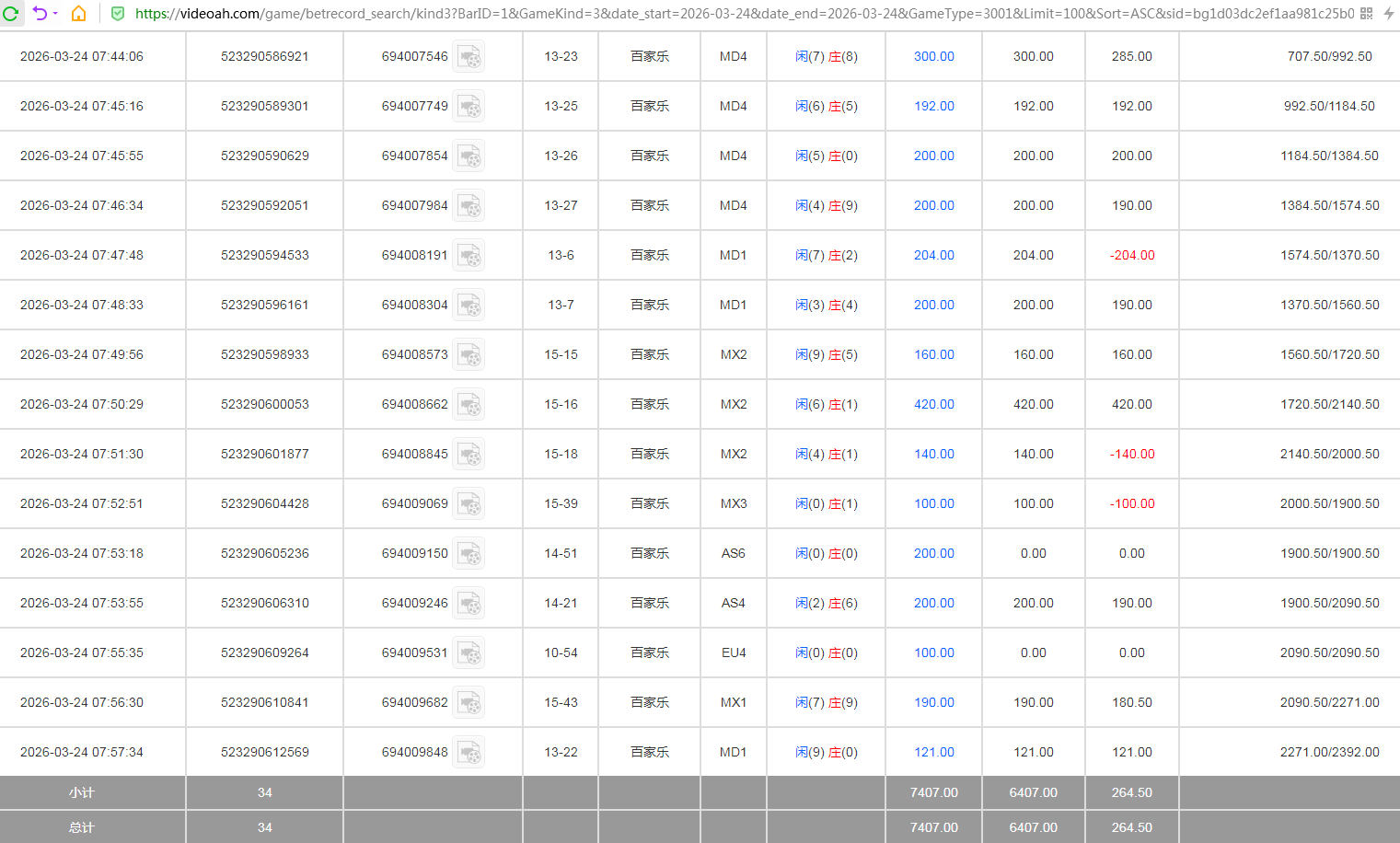Viewport: 1400px width, 843px height.
Task: Click the blue 420.00 bet amount link
Action: pos(933,405)
